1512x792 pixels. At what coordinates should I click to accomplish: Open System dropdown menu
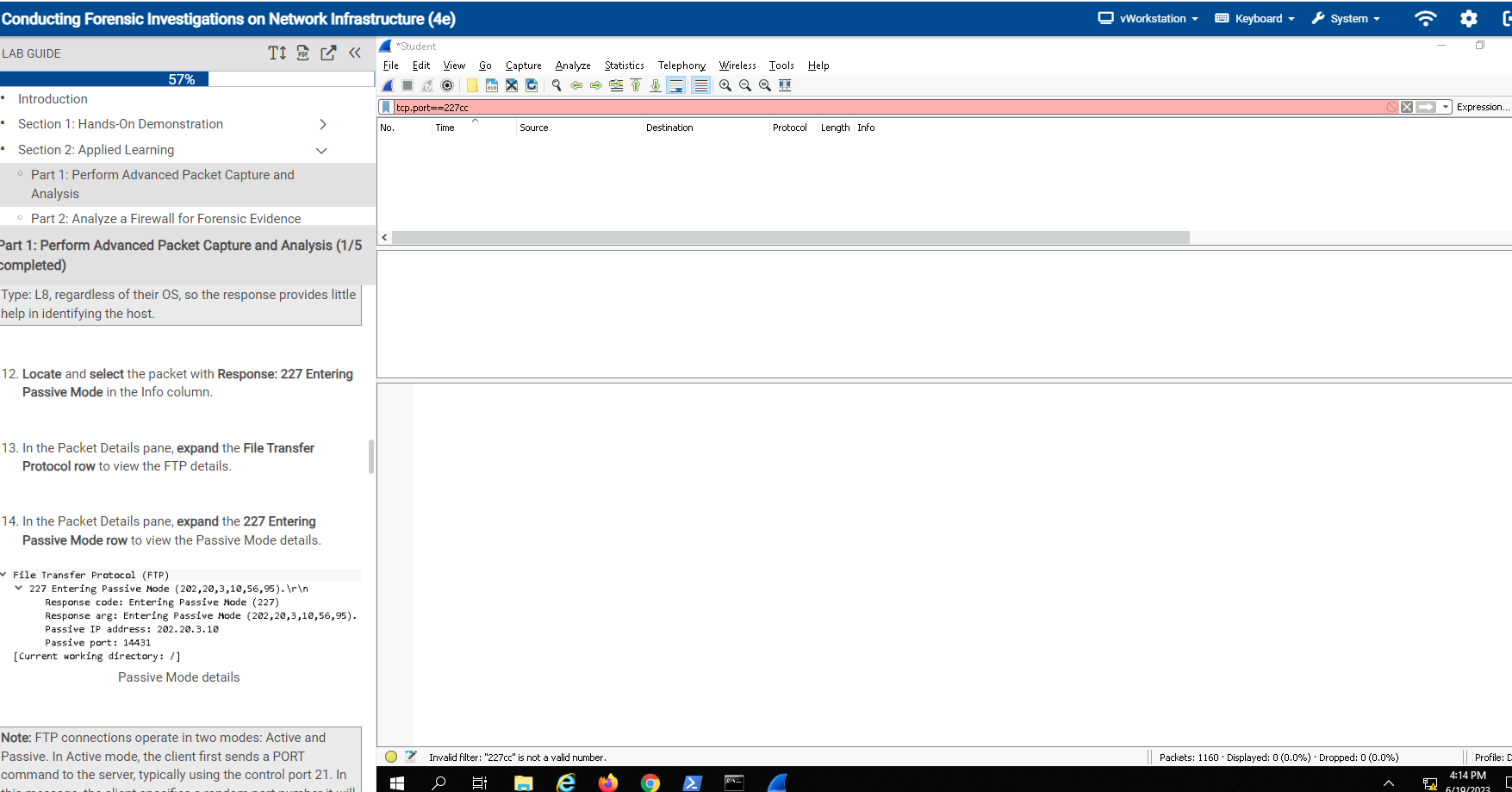click(x=1346, y=18)
